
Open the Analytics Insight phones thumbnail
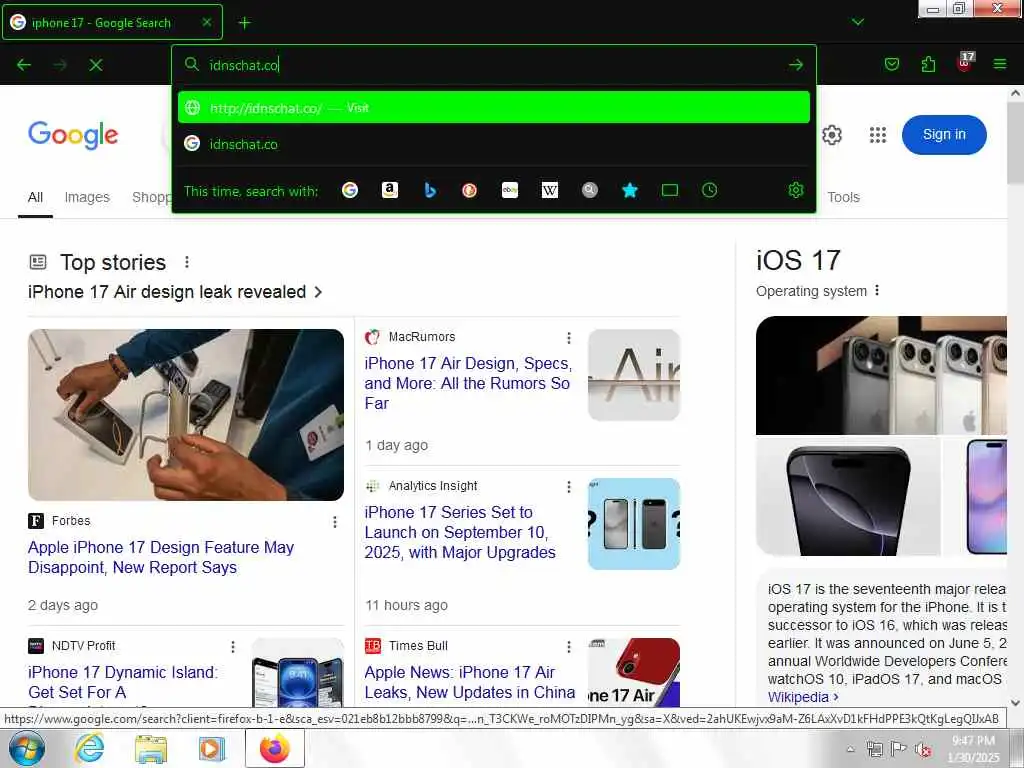[x=633, y=524]
